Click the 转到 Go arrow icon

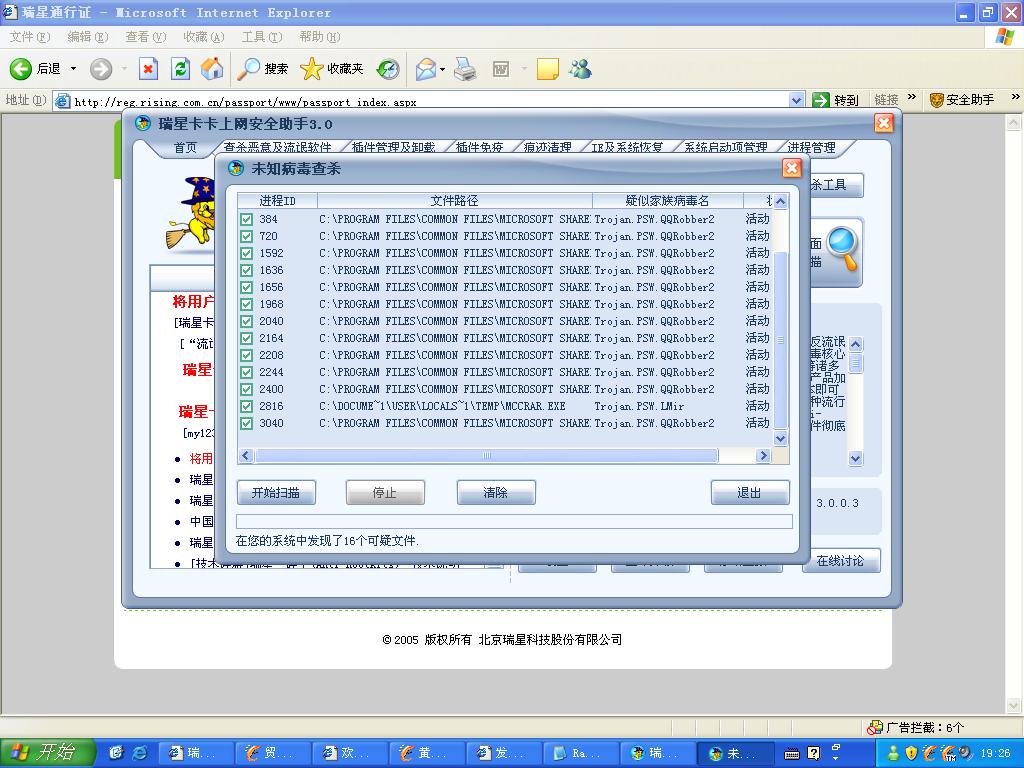pos(821,101)
